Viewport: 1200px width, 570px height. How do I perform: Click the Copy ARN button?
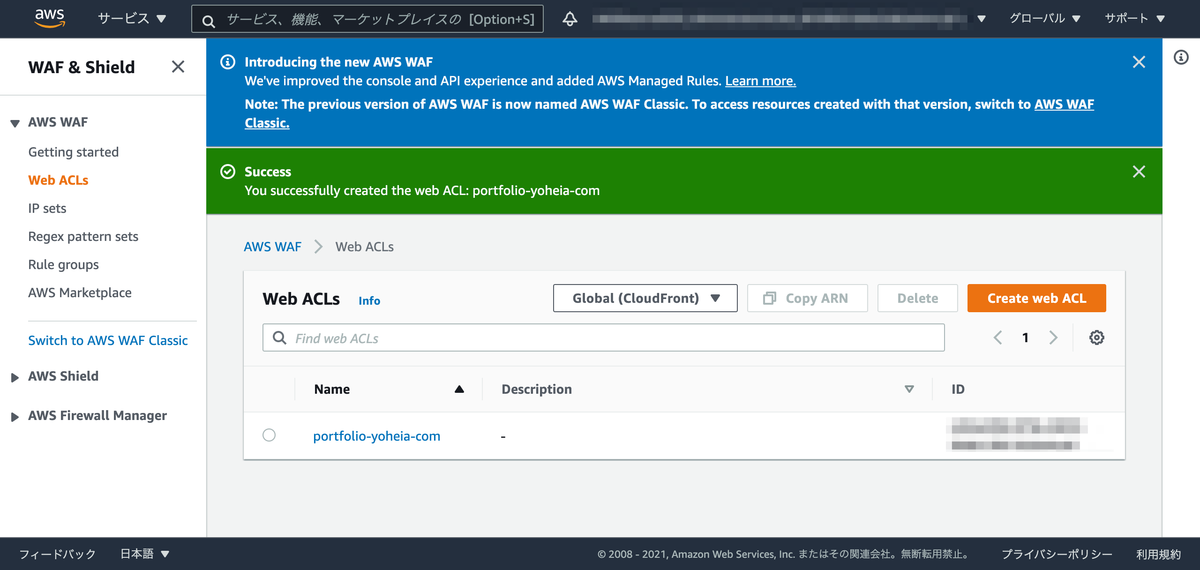pyautogui.click(x=807, y=298)
